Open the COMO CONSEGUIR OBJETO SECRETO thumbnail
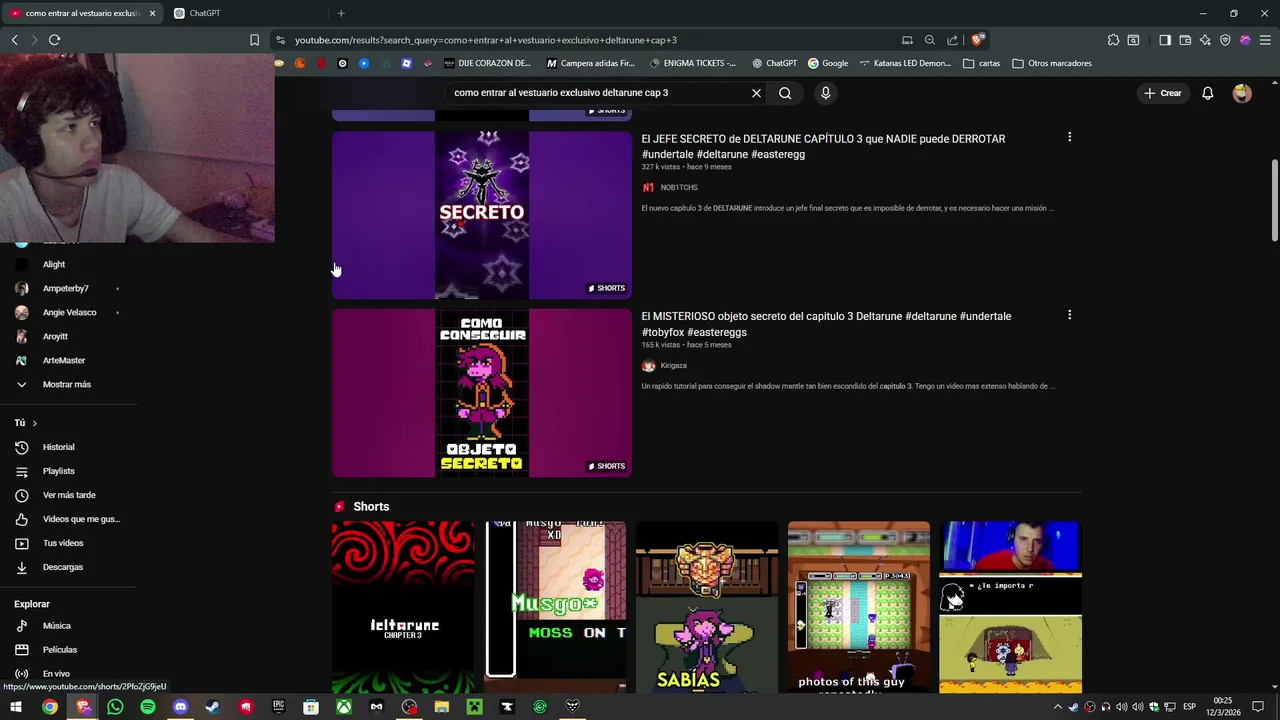 (x=482, y=393)
